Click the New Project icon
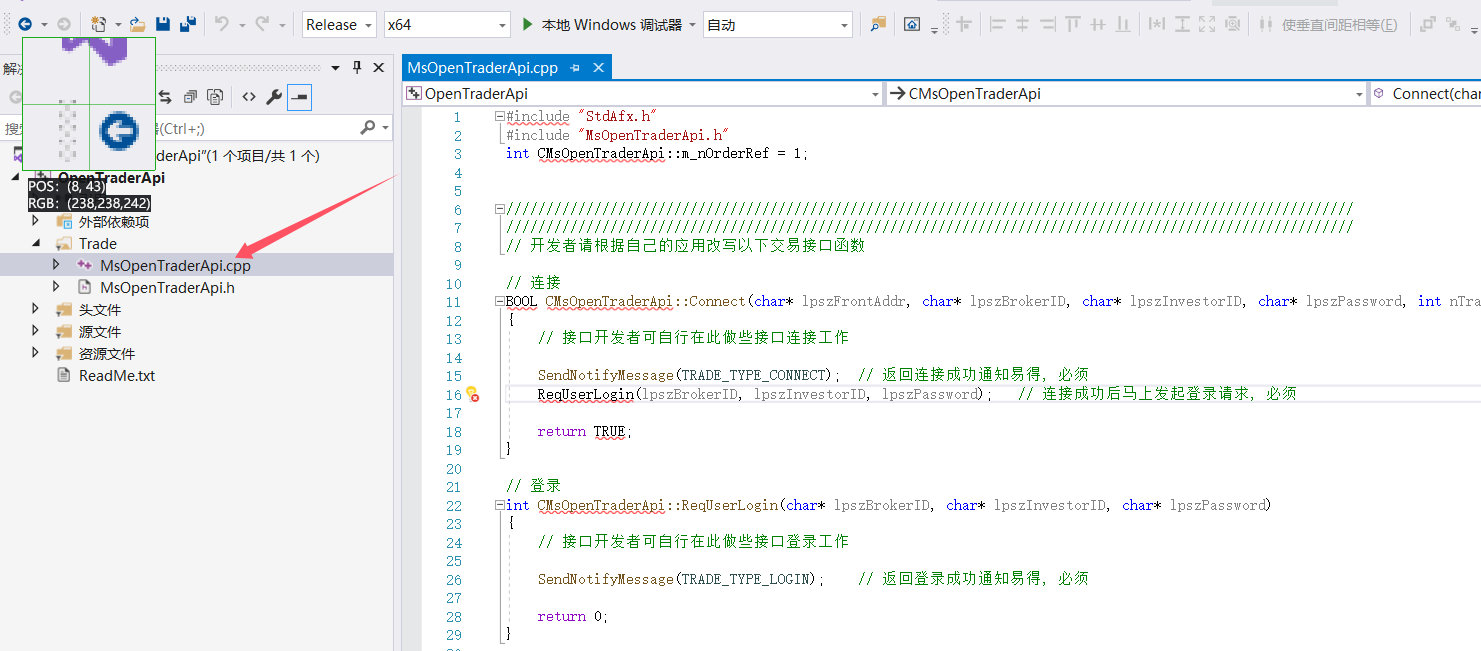This screenshot has height=651, width=1481. tap(98, 24)
